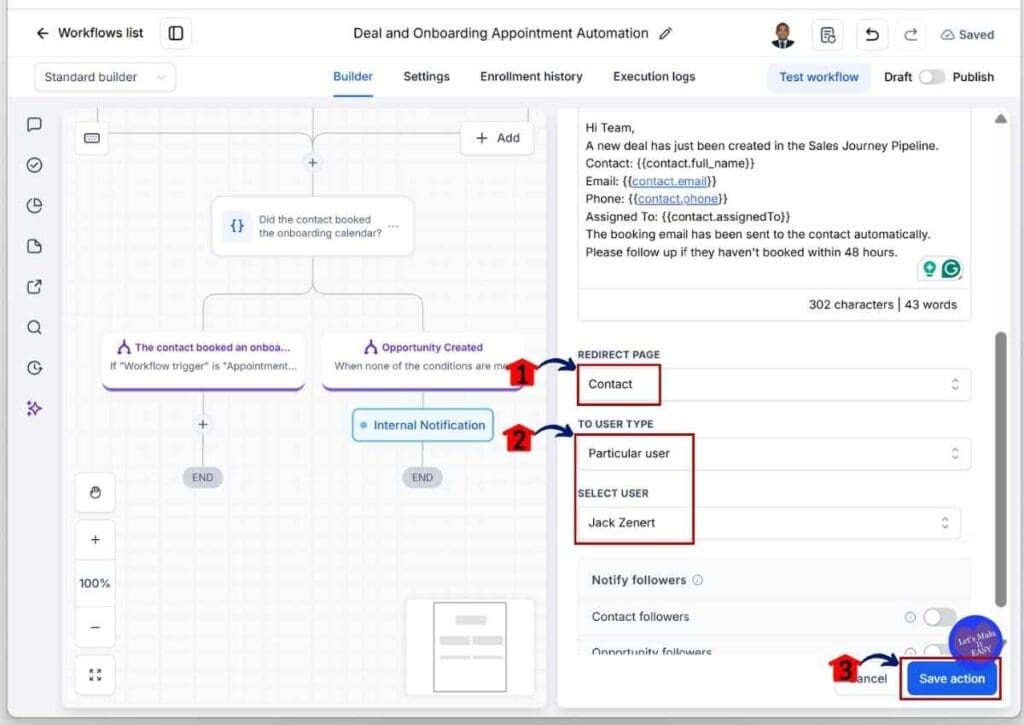Open the To User Type dropdown
Viewport: 1024px width, 725px height.
774,453
